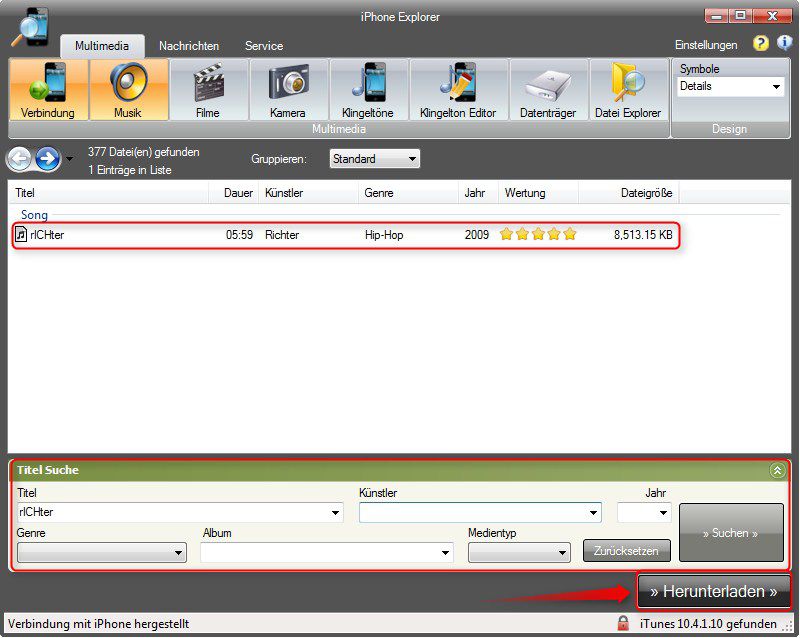The width and height of the screenshot is (800, 638).
Task: Open the Datenträger drive section
Action: pos(548,90)
